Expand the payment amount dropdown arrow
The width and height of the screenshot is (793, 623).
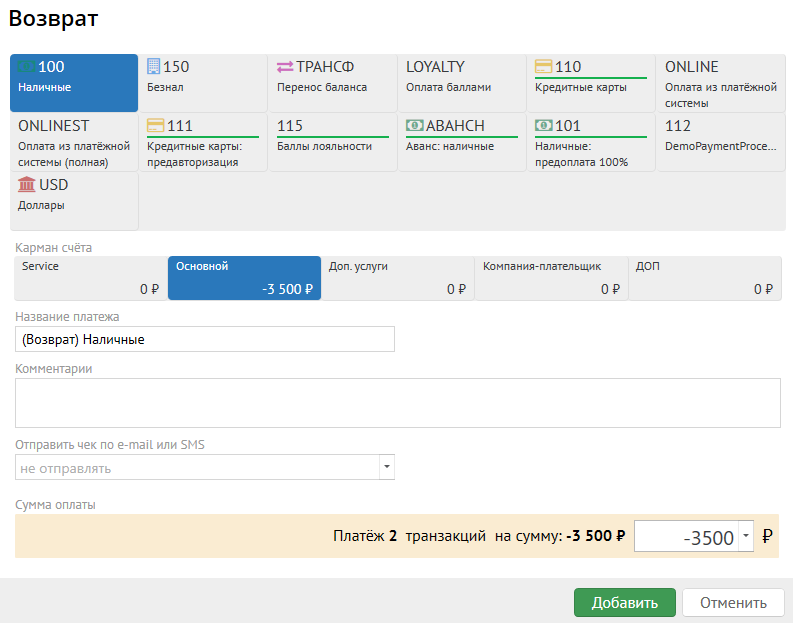[746, 537]
